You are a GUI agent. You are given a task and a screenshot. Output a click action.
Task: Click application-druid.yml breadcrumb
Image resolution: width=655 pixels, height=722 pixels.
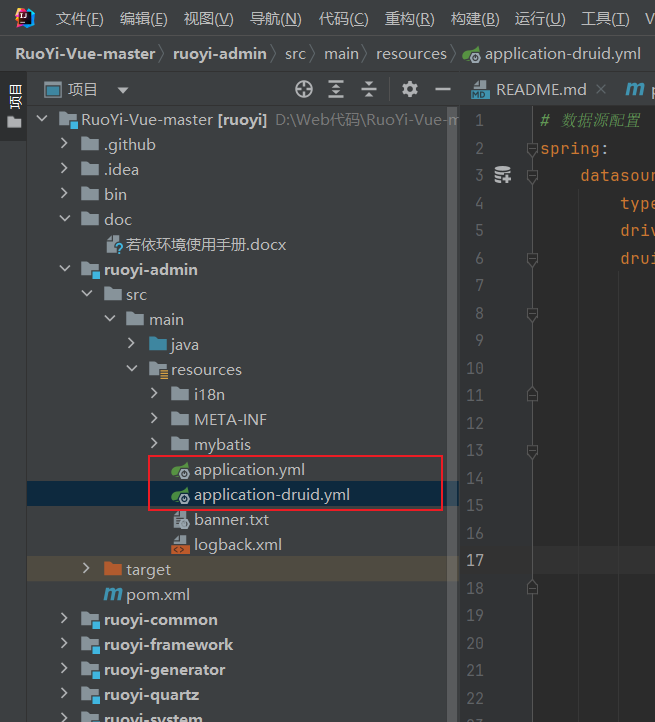(551, 54)
